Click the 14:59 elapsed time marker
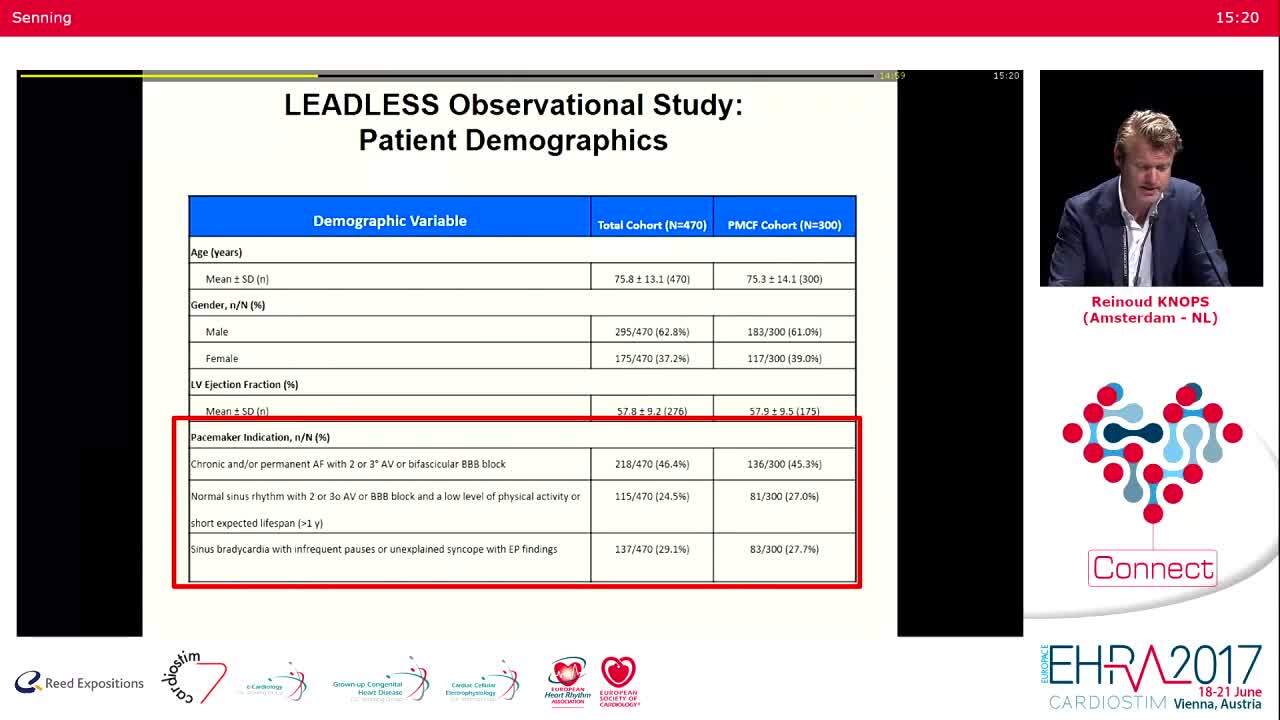The image size is (1280, 720). click(892, 76)
